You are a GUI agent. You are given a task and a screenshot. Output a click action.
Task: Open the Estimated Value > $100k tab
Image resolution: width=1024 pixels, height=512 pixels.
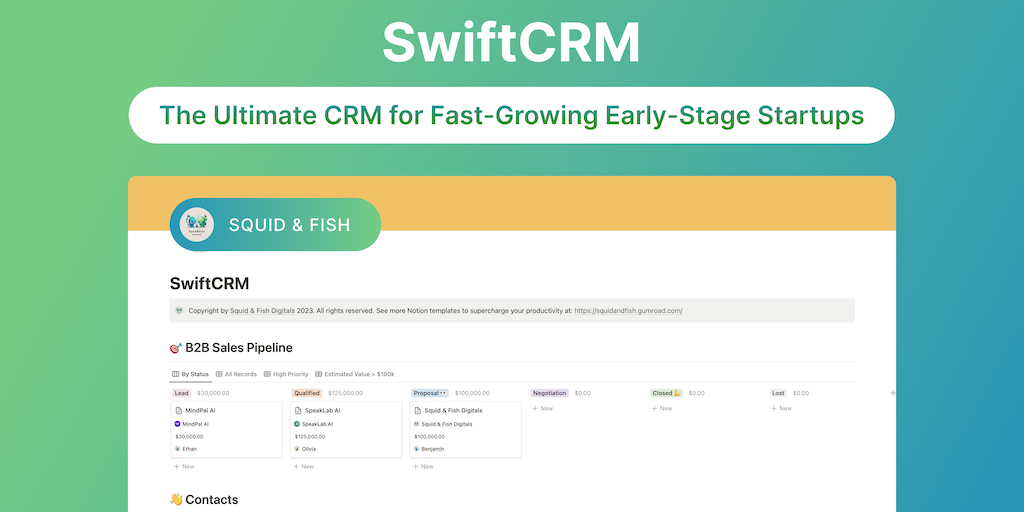(355, 374)
